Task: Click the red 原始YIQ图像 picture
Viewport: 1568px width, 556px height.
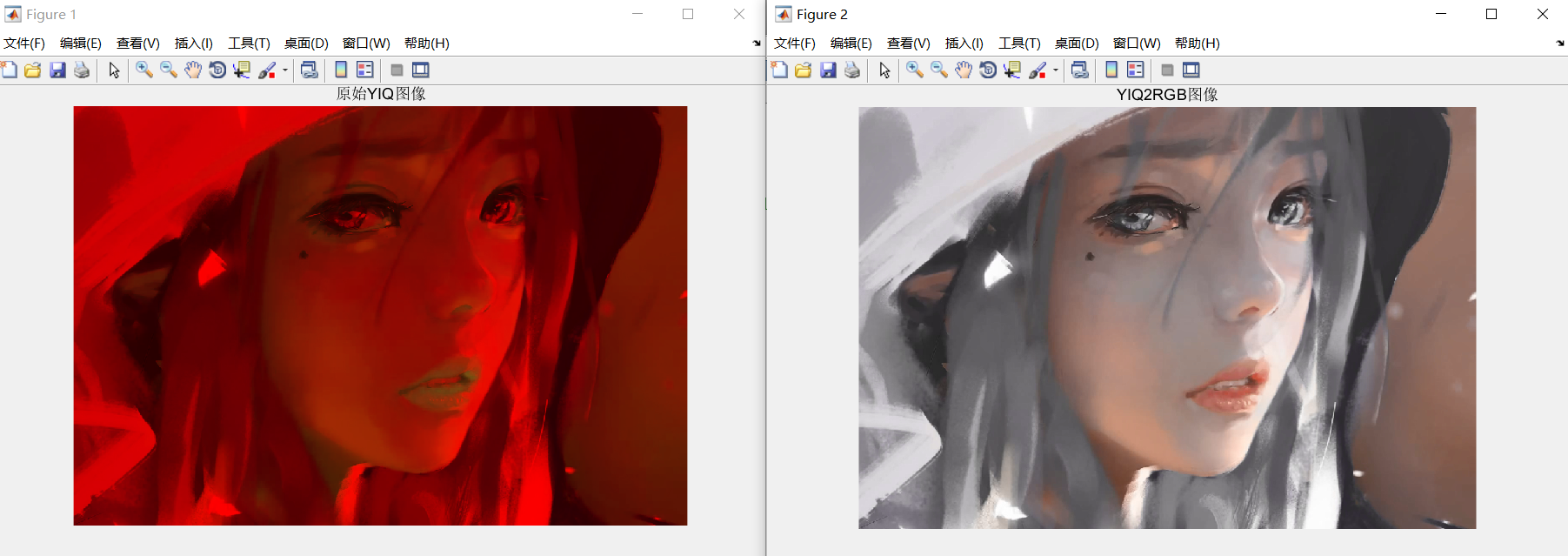Action: [x=380, y=316]
